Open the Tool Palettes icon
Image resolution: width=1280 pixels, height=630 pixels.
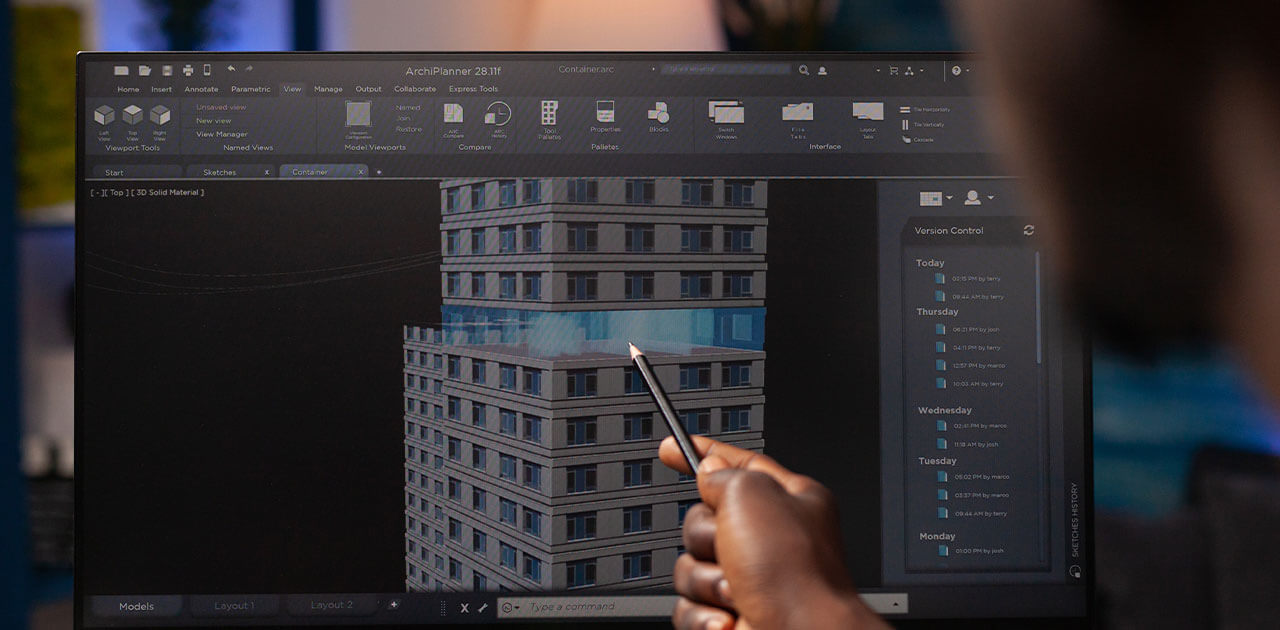pyautogui.click(x=549, y=113)
